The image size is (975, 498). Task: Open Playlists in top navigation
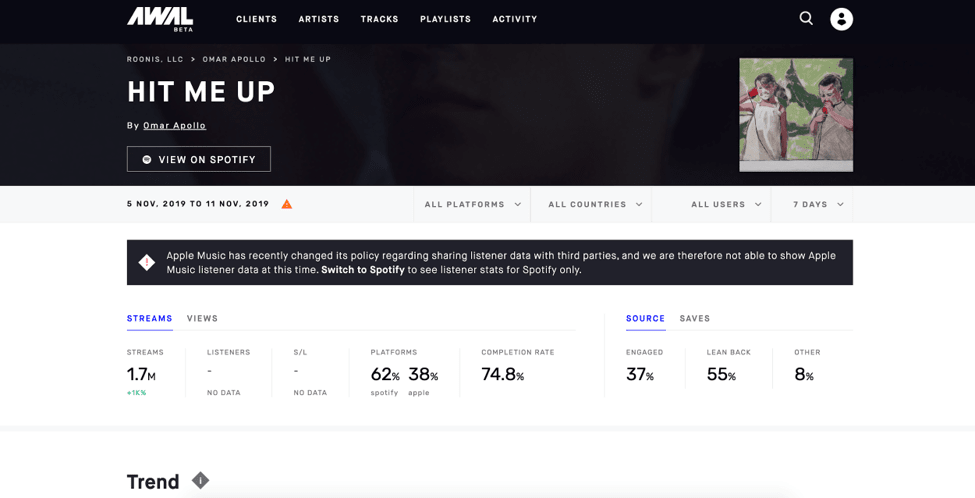(445, 19)
